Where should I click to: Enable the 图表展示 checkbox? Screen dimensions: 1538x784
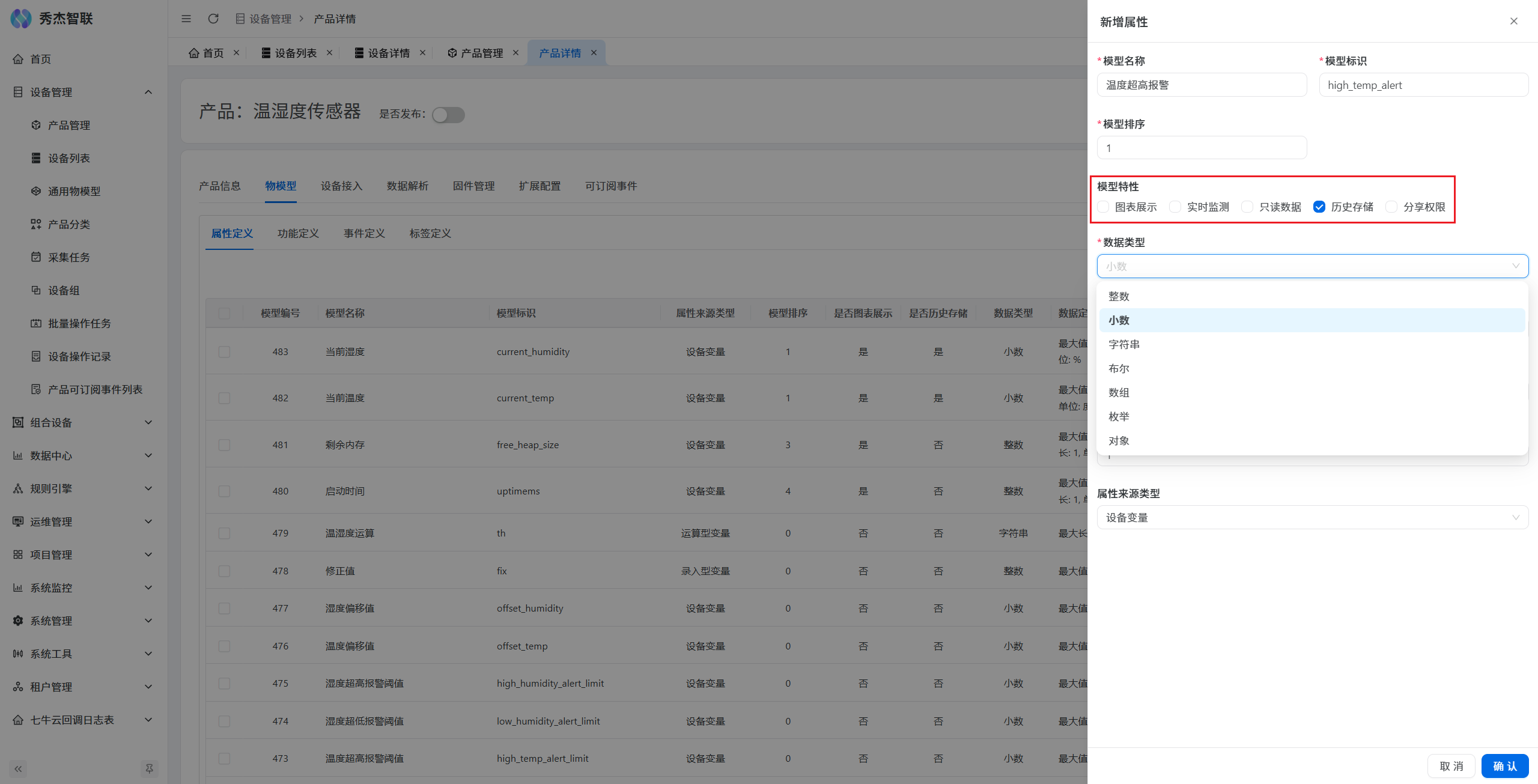coord(1103,207)
